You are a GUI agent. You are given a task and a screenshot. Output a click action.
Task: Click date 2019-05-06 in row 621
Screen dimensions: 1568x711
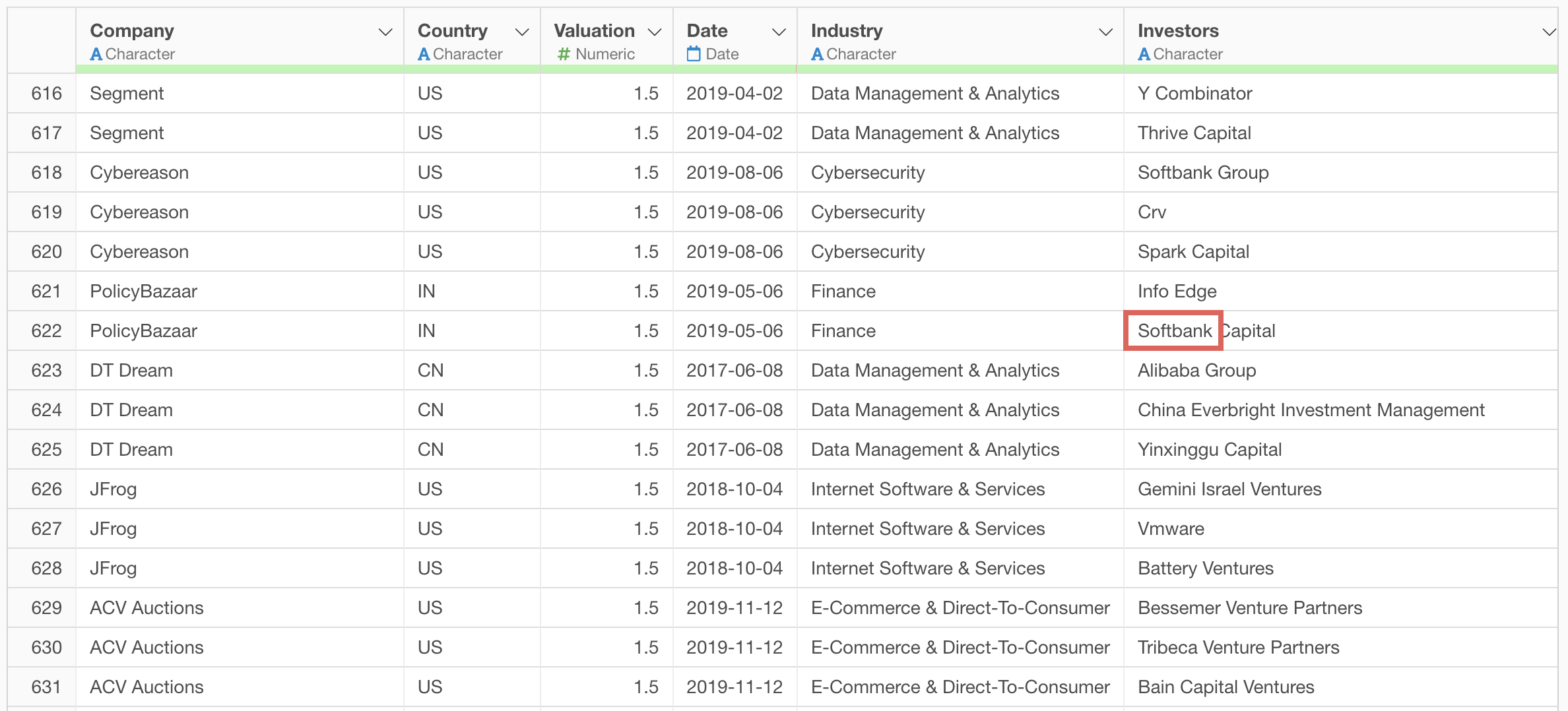pos(735,291)
